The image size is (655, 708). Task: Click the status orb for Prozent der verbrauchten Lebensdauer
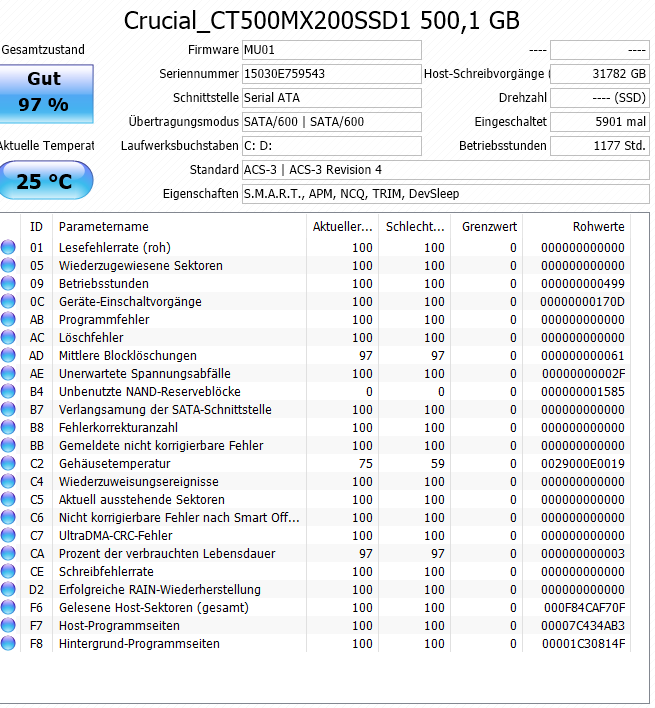[8, 553]
